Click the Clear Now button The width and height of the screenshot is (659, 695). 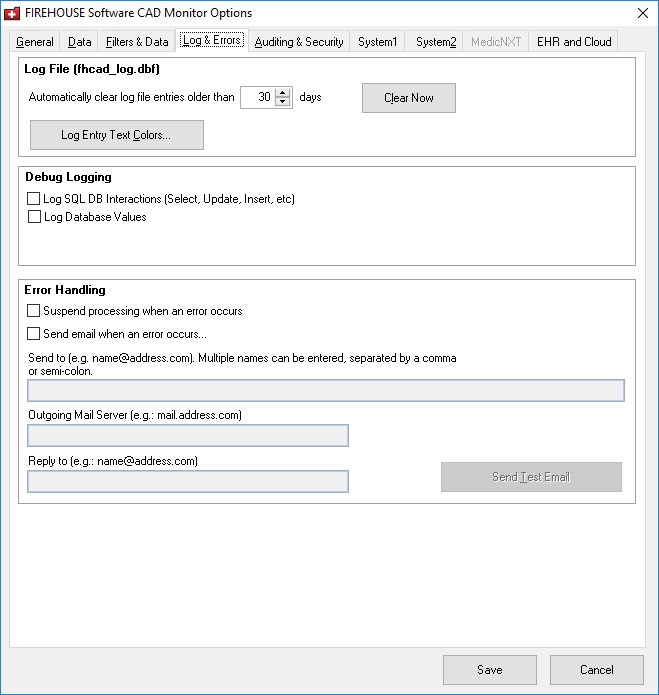(x=409, y=98)
